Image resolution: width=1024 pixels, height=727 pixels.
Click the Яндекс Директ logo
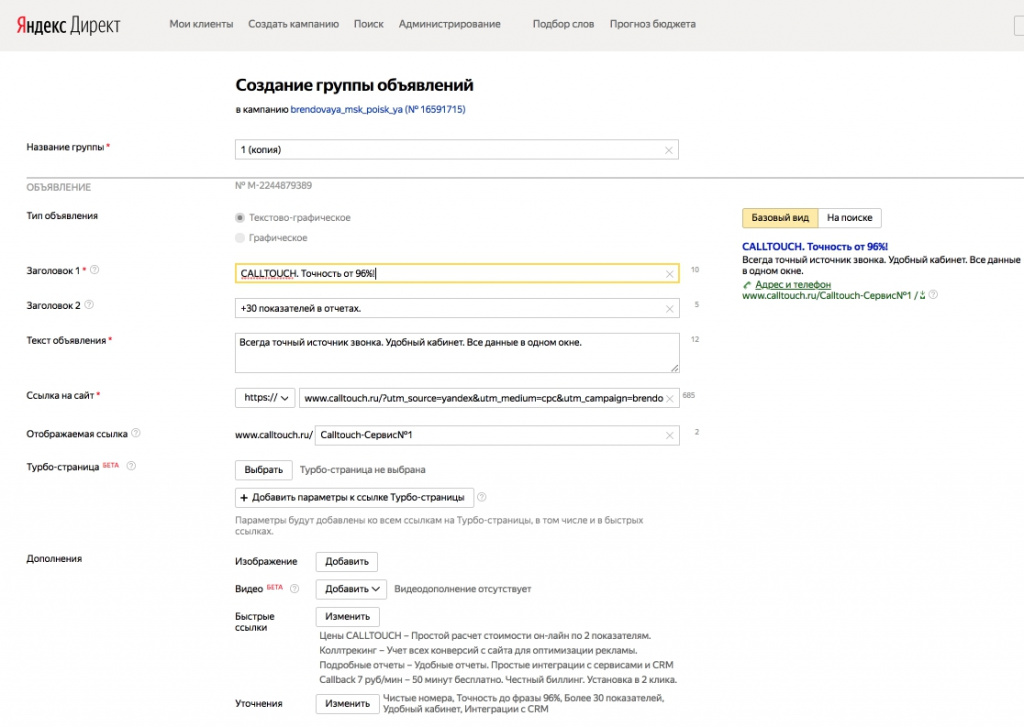point(68,25)
